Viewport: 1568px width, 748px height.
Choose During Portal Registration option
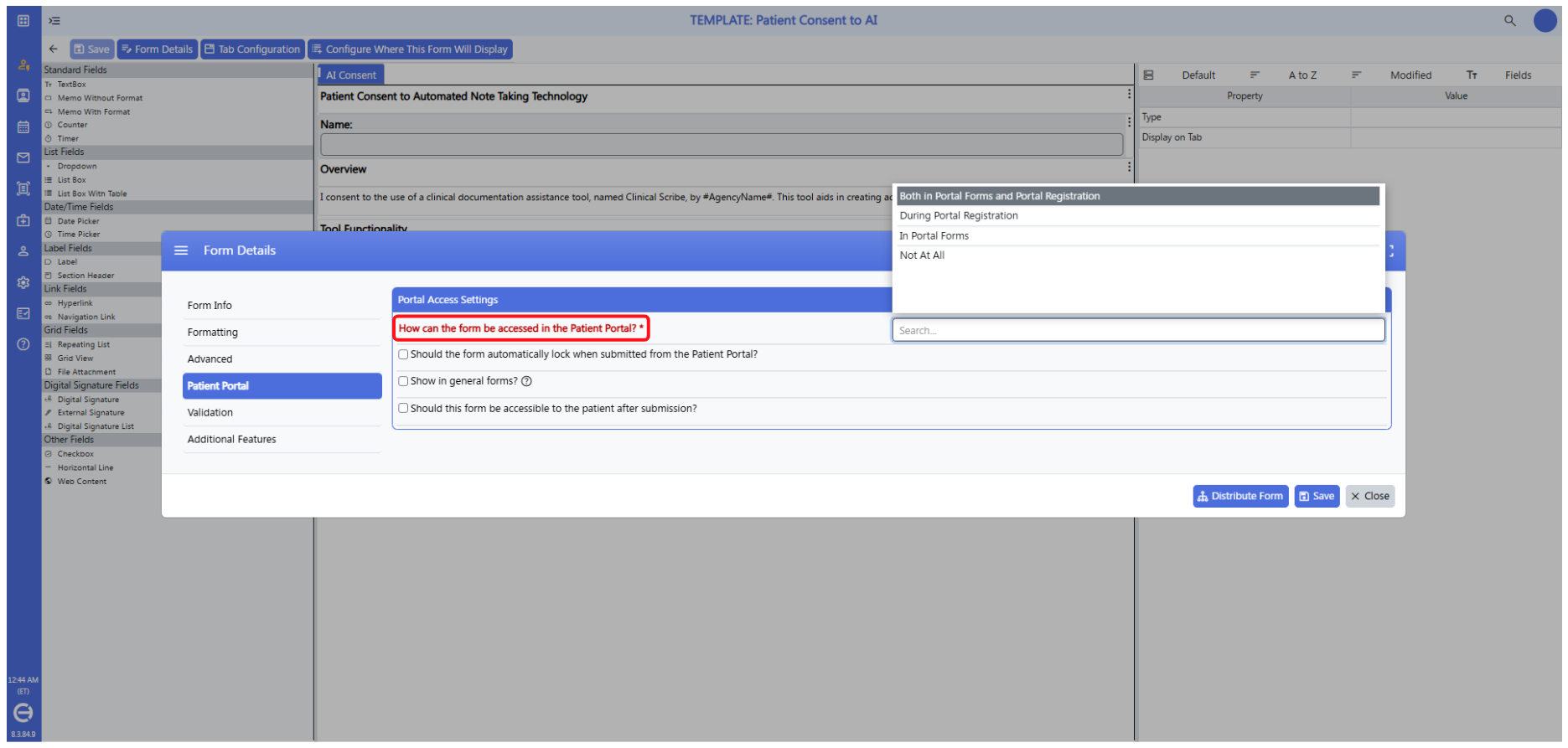point(1137,216)
